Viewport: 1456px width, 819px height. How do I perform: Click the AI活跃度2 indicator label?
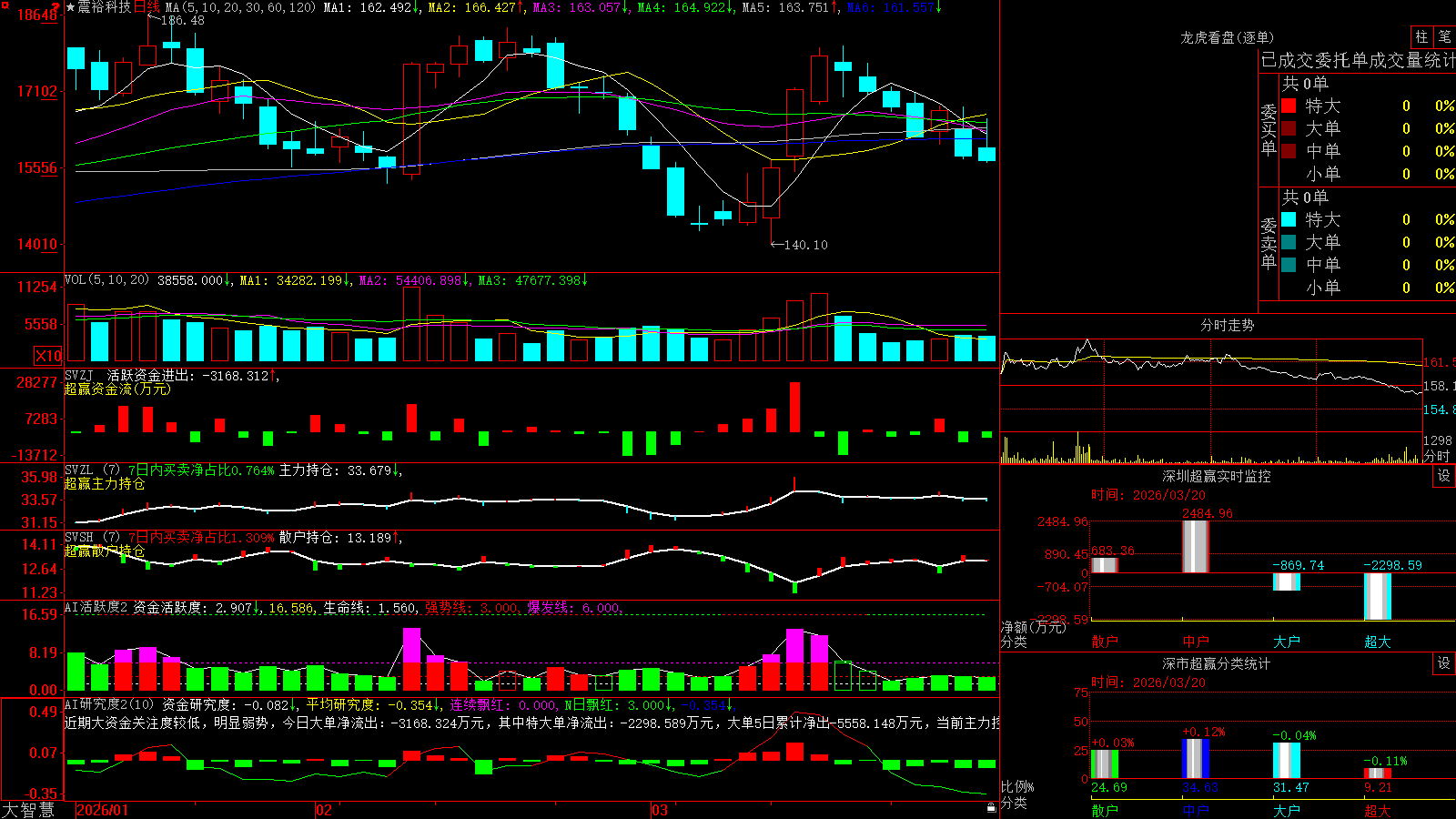96,608
